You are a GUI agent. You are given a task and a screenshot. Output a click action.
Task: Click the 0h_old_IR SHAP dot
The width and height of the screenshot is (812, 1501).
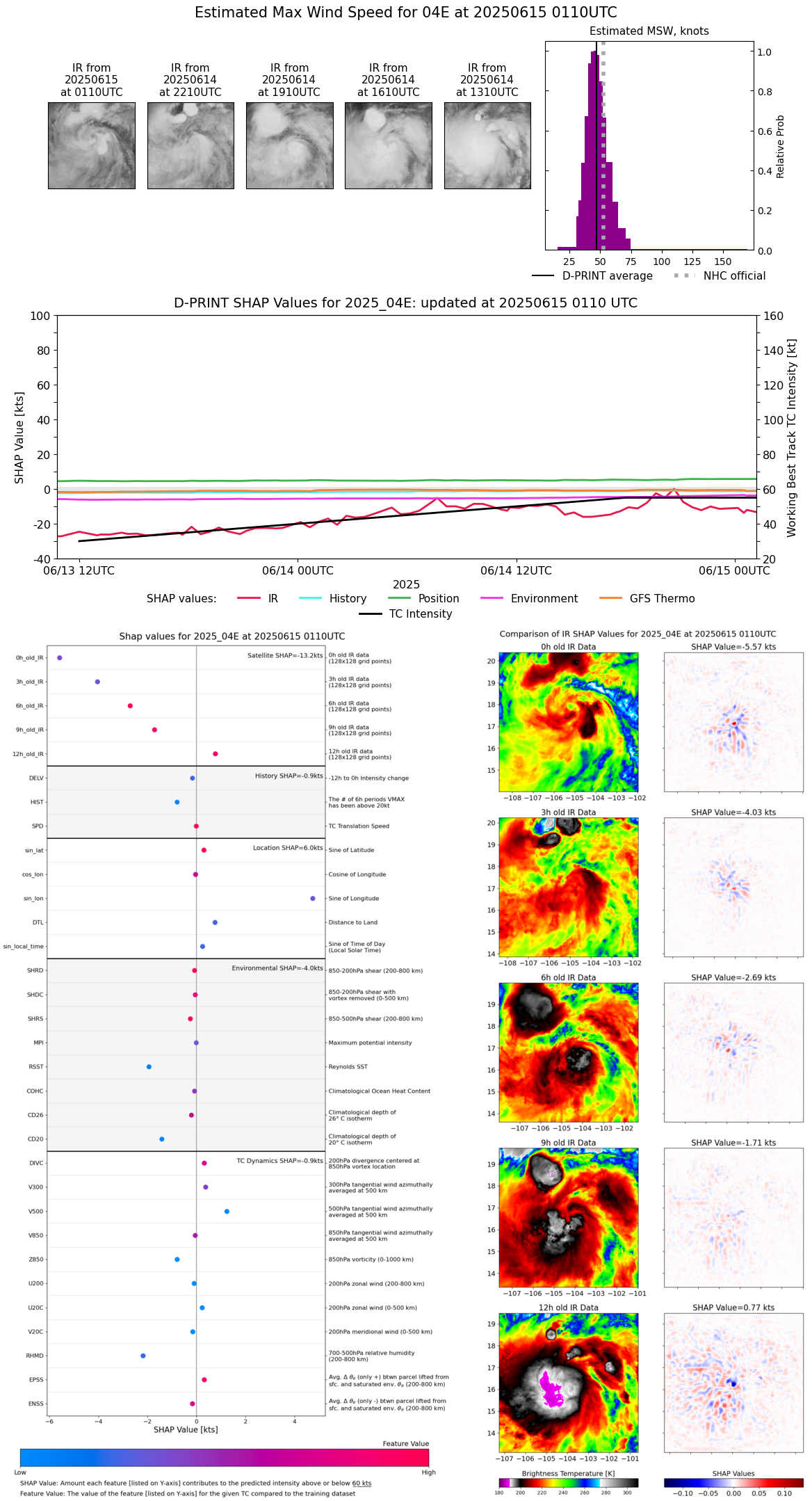(x=60, y=657)
